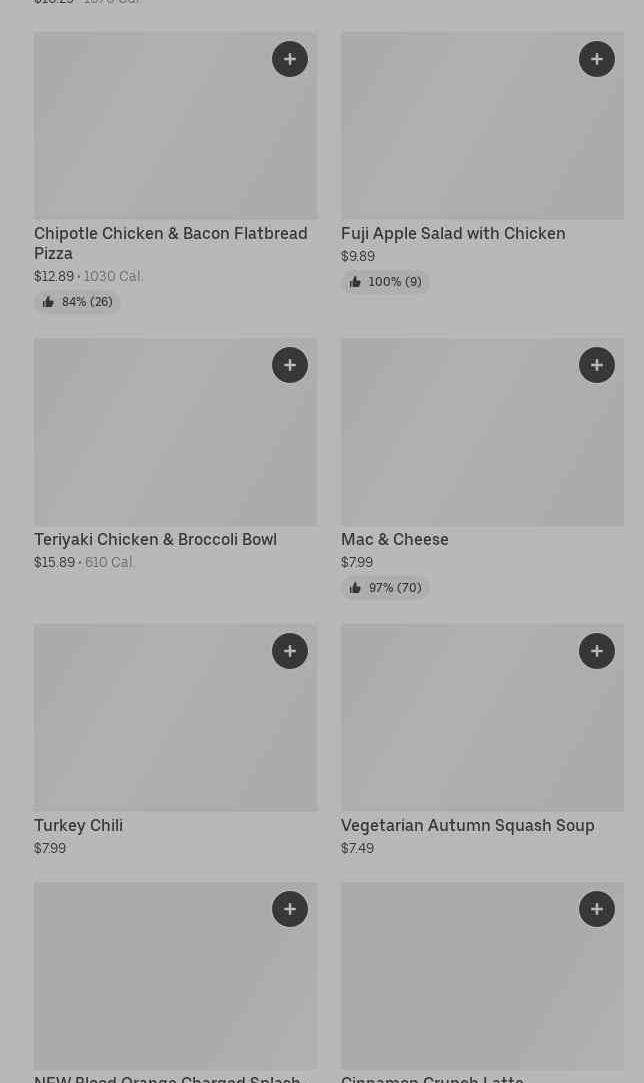This screenshot has width=644, height=1083.
Task: Open the Mac & Cheese item title
Action: (x=394, y=539)
